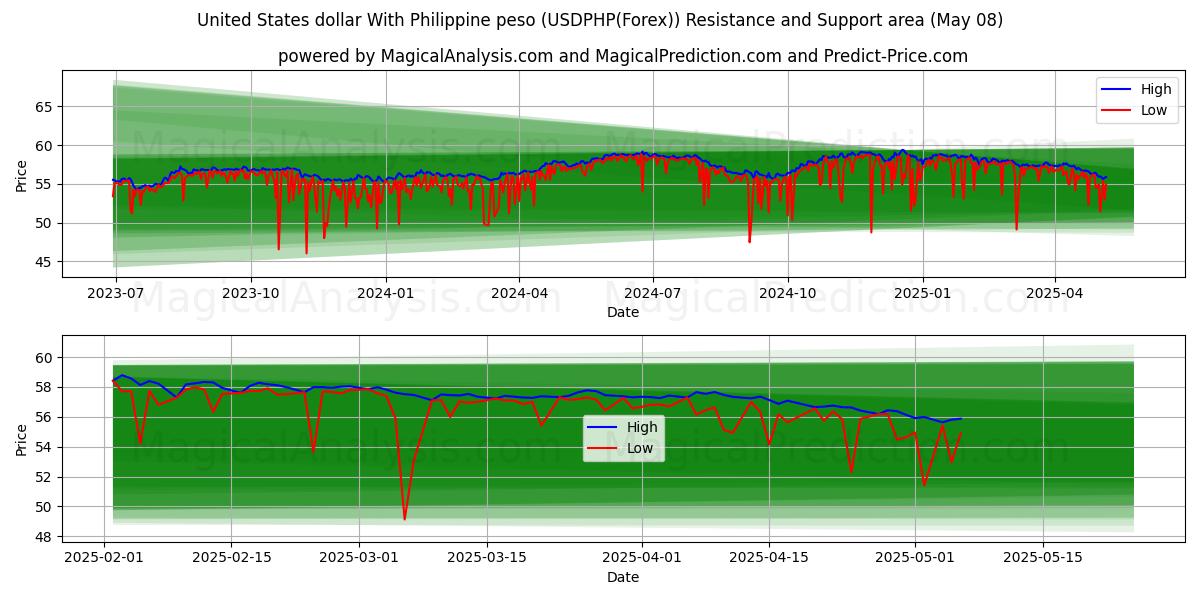This screenshot has width=1200, height=600.
Task: Click the bottom chart x-axis label '2025-02-01'
Action: 105,560
